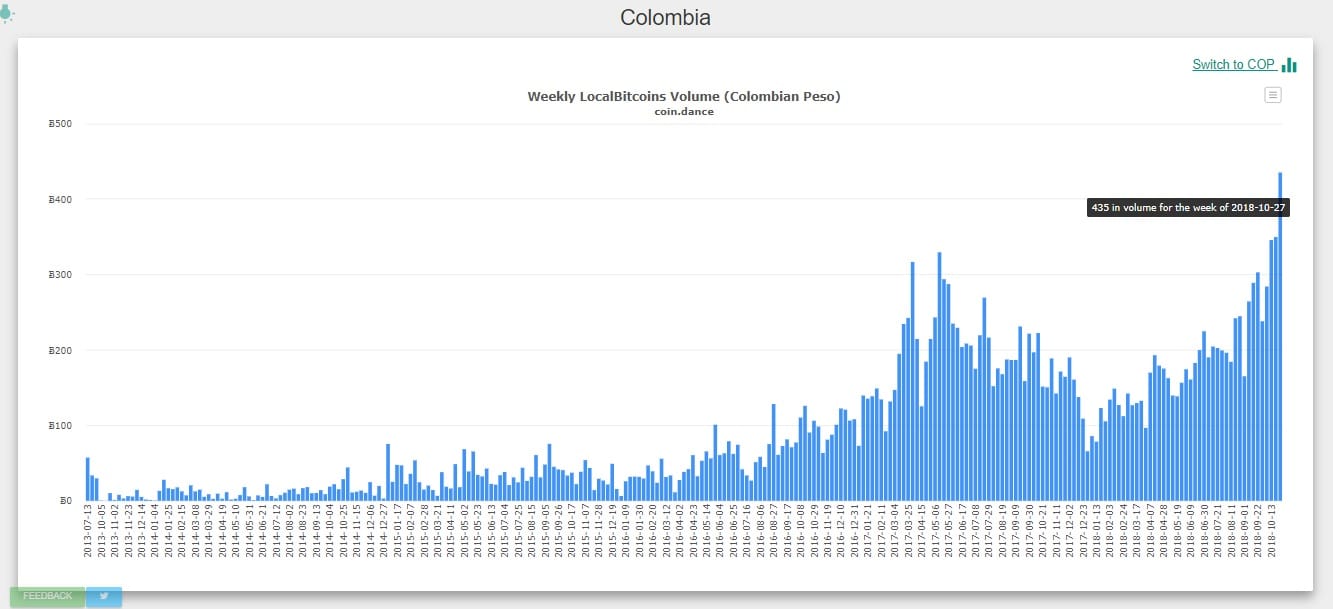Image resolution: width=1333 pixels, height=609 pixels.
Task: Click the Ƀ400 y-axis label
Action: [60, 199]
